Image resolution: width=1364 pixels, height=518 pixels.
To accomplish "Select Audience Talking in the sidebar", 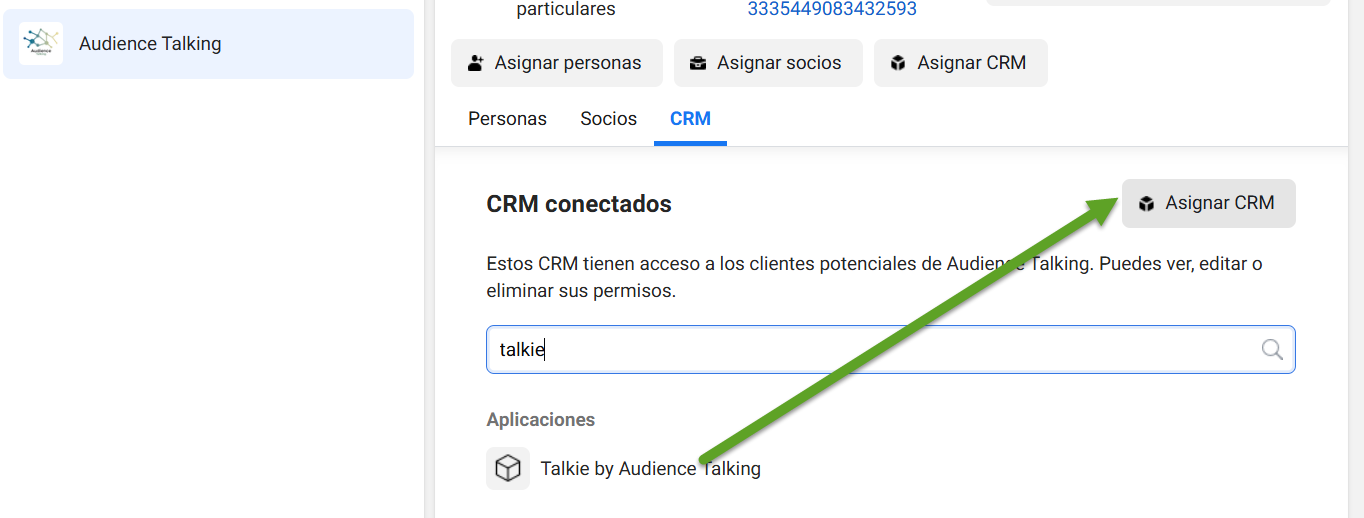I will click(208, 44).
